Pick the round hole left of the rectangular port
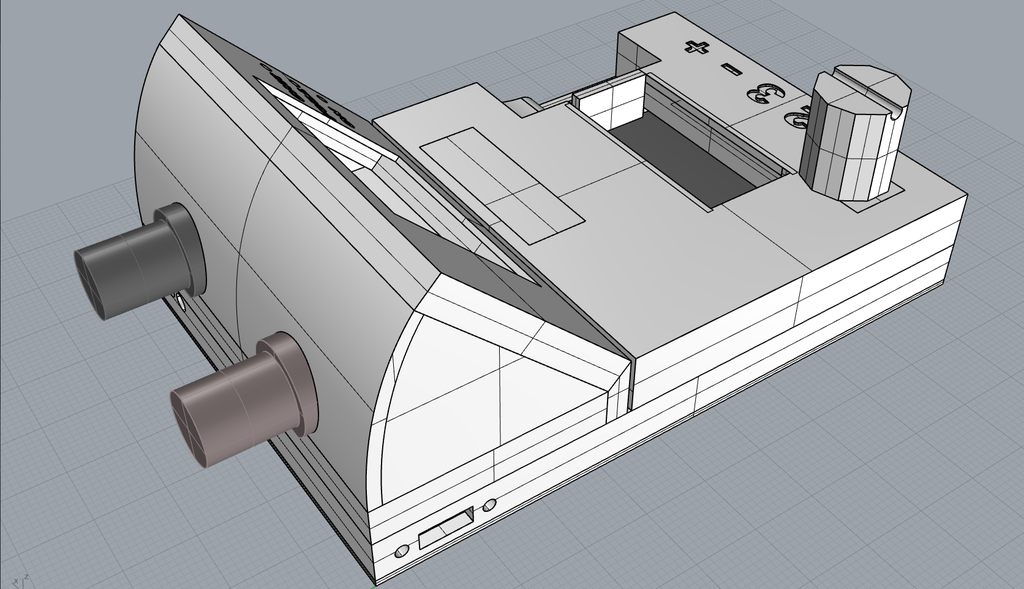This screenshot has width=1024, height=589. click(x=402, y=552)
